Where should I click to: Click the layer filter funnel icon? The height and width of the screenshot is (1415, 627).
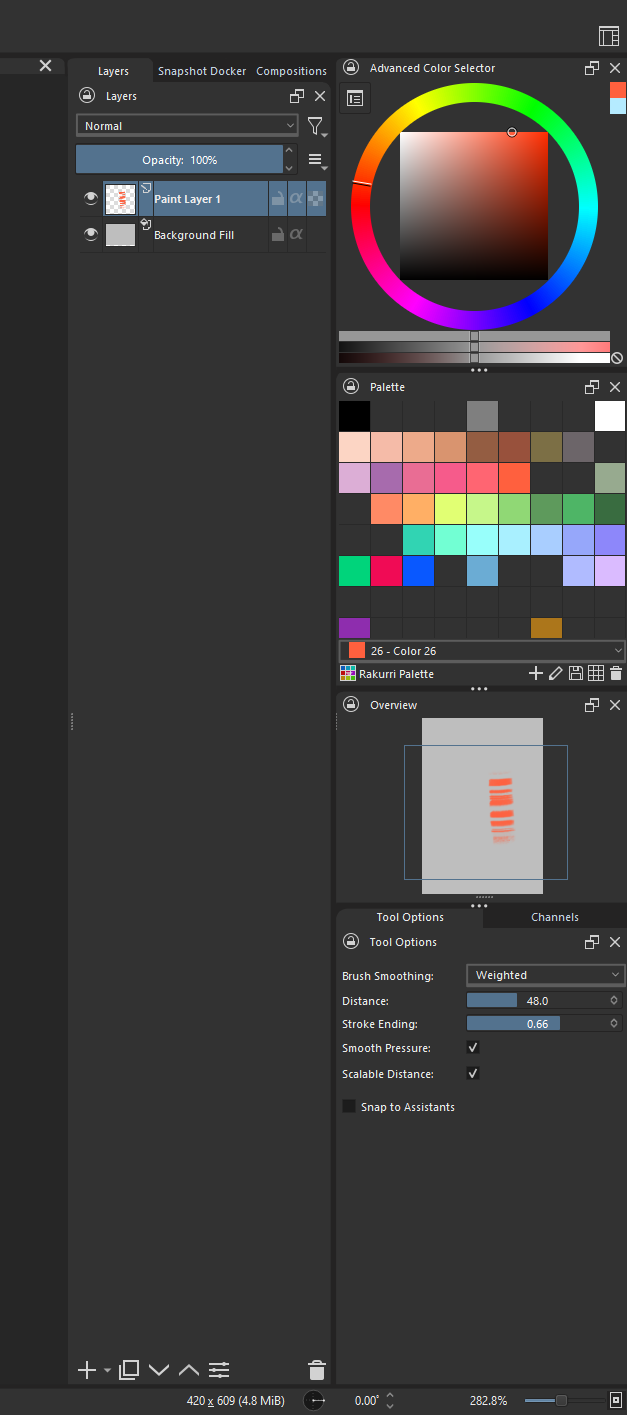coord(315,126)
